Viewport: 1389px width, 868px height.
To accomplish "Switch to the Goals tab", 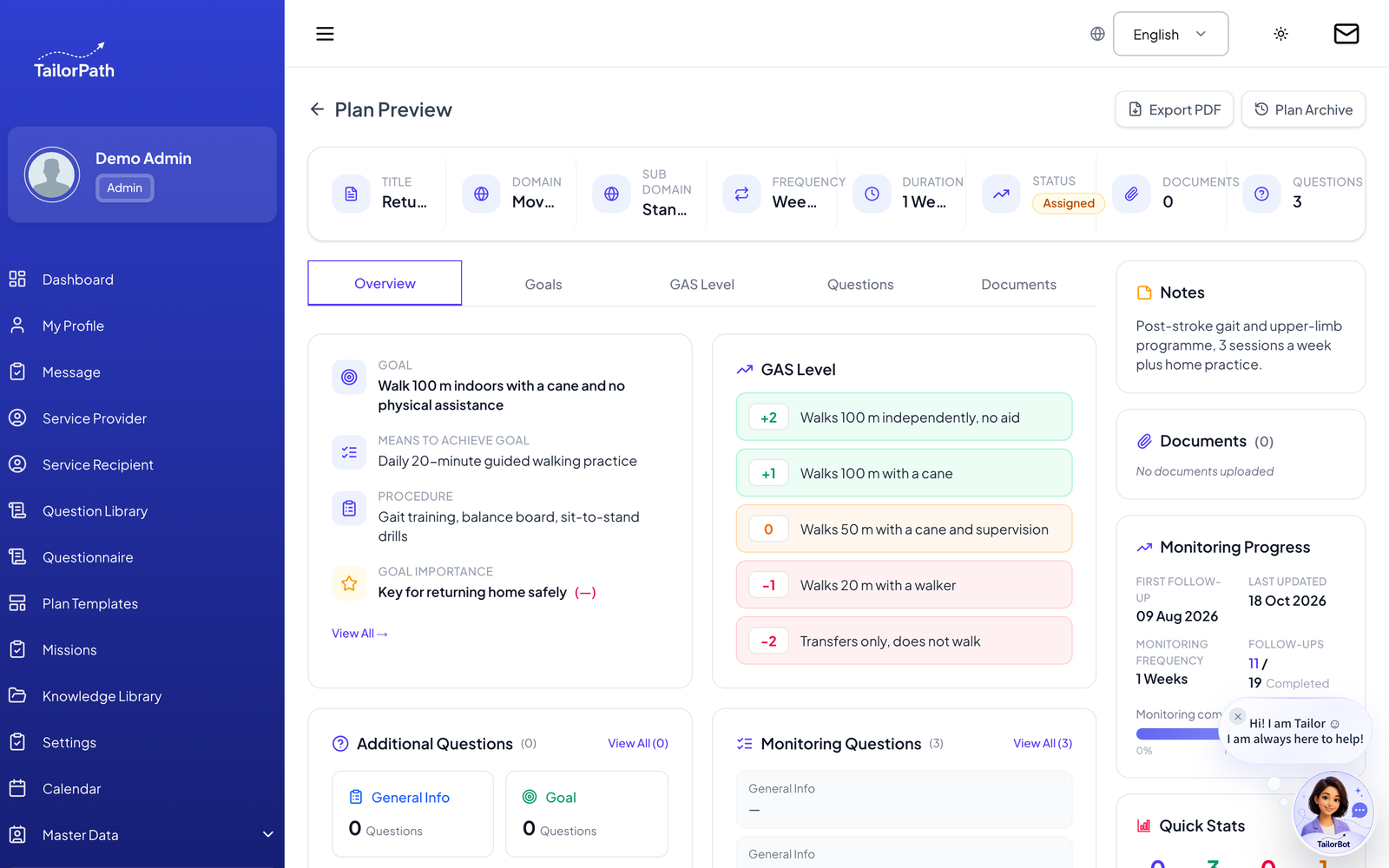I will (x=543, y=285).
